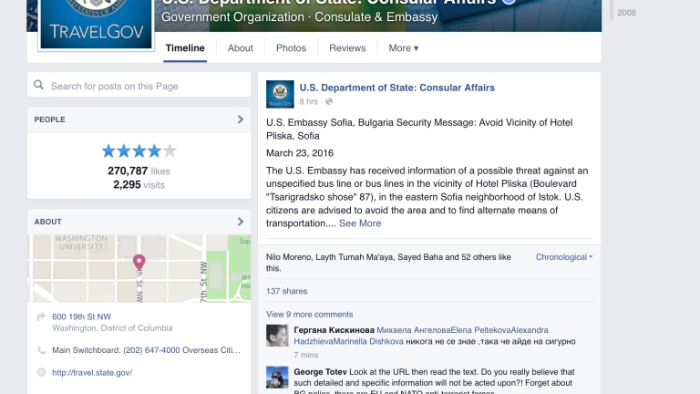Open the 137 shares link
Viewport: 700px width, 394px height.
[x=287, y=291]
